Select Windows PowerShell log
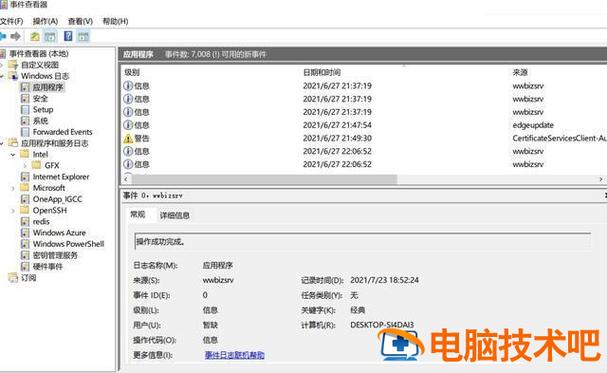The image size is (607, 373). (x=69, y=244)
